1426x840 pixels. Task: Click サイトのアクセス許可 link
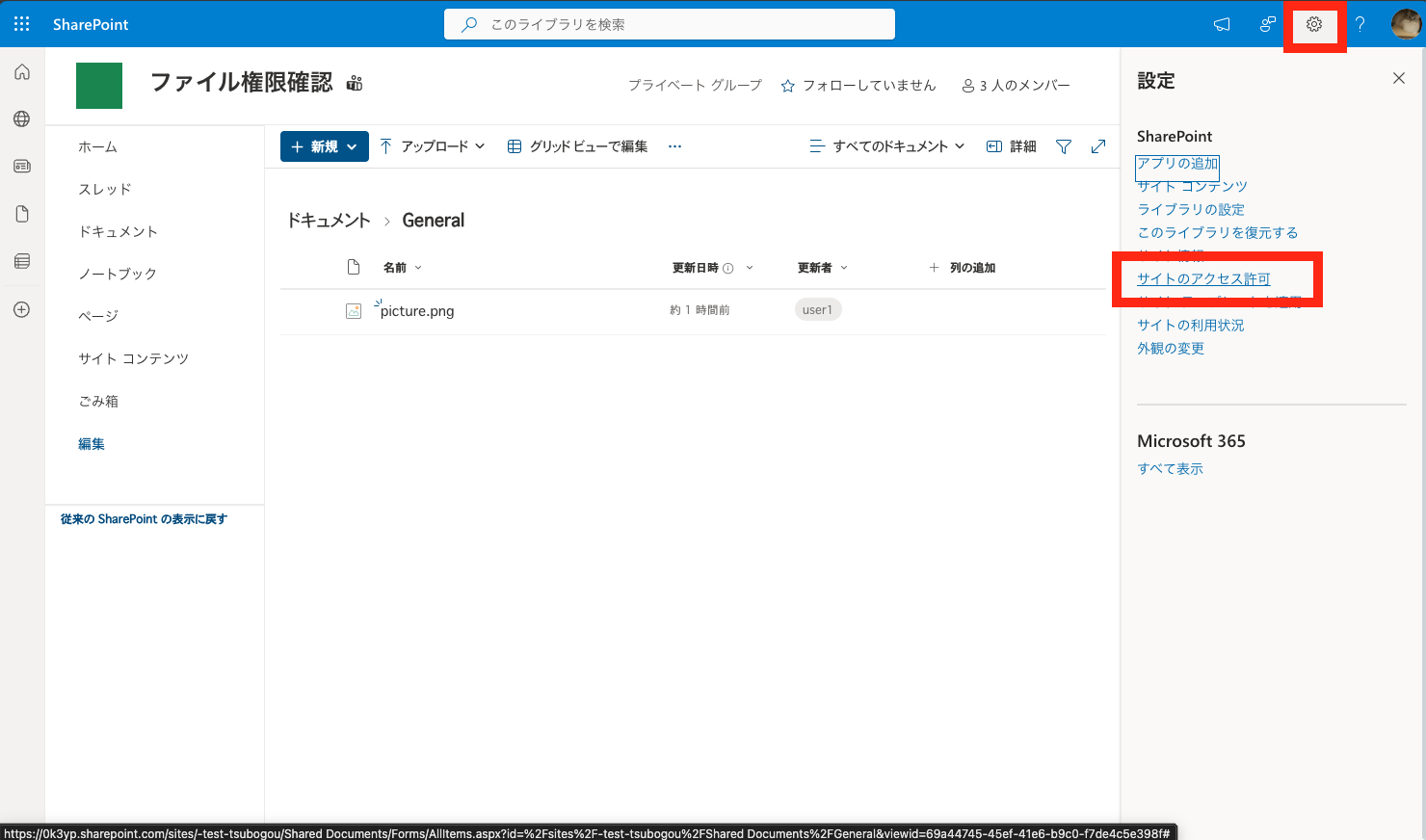1203,278
